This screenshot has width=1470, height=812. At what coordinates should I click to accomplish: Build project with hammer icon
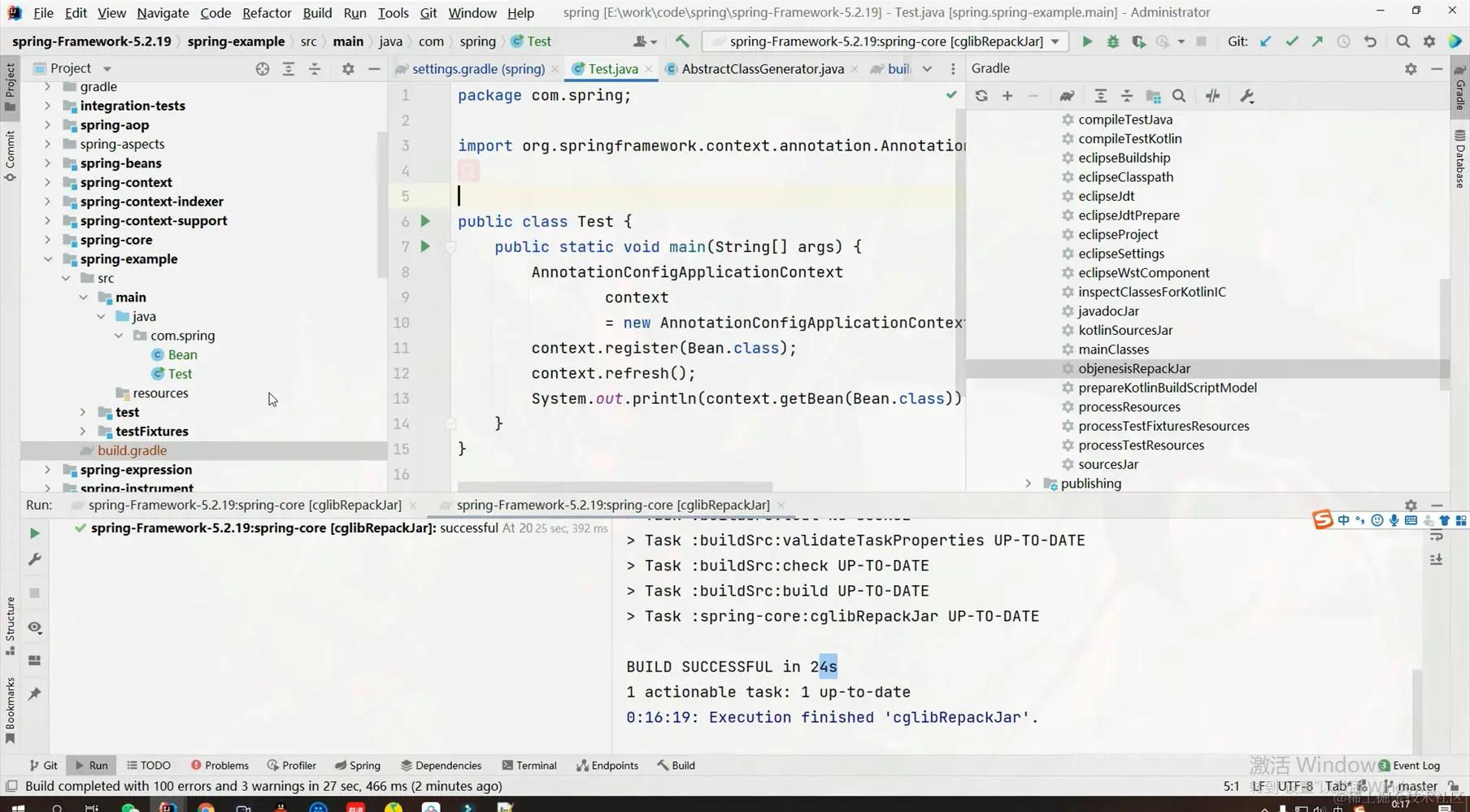(682, 41)
